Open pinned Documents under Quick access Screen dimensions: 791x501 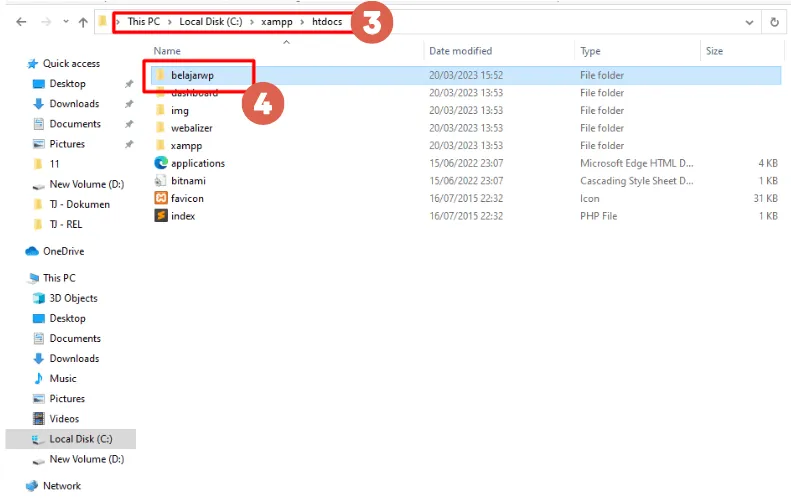(75, 124)
